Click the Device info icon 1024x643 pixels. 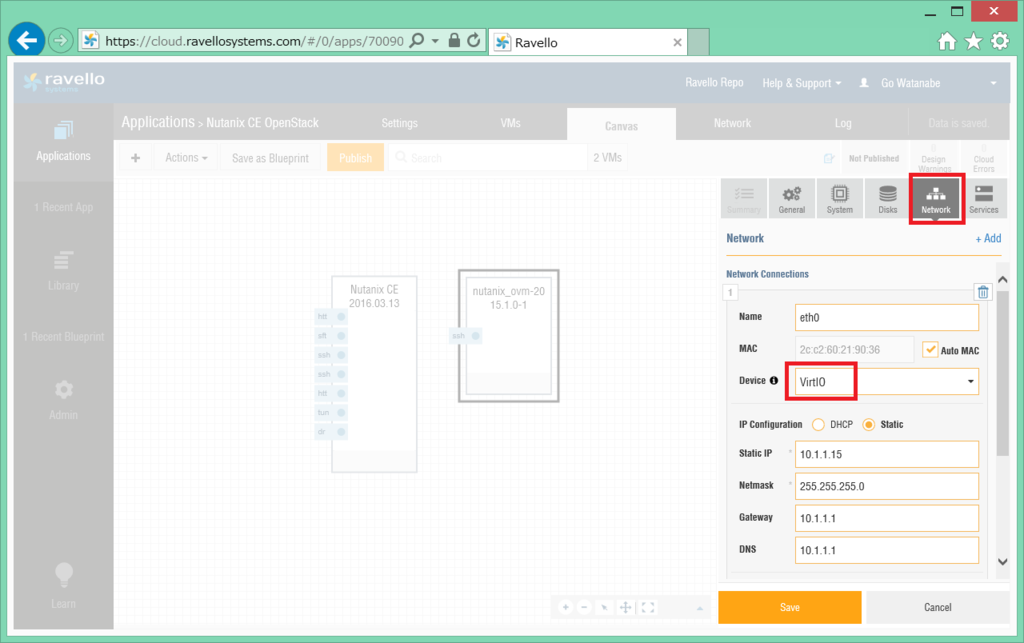pyautogui.click(x=774, y=381)
